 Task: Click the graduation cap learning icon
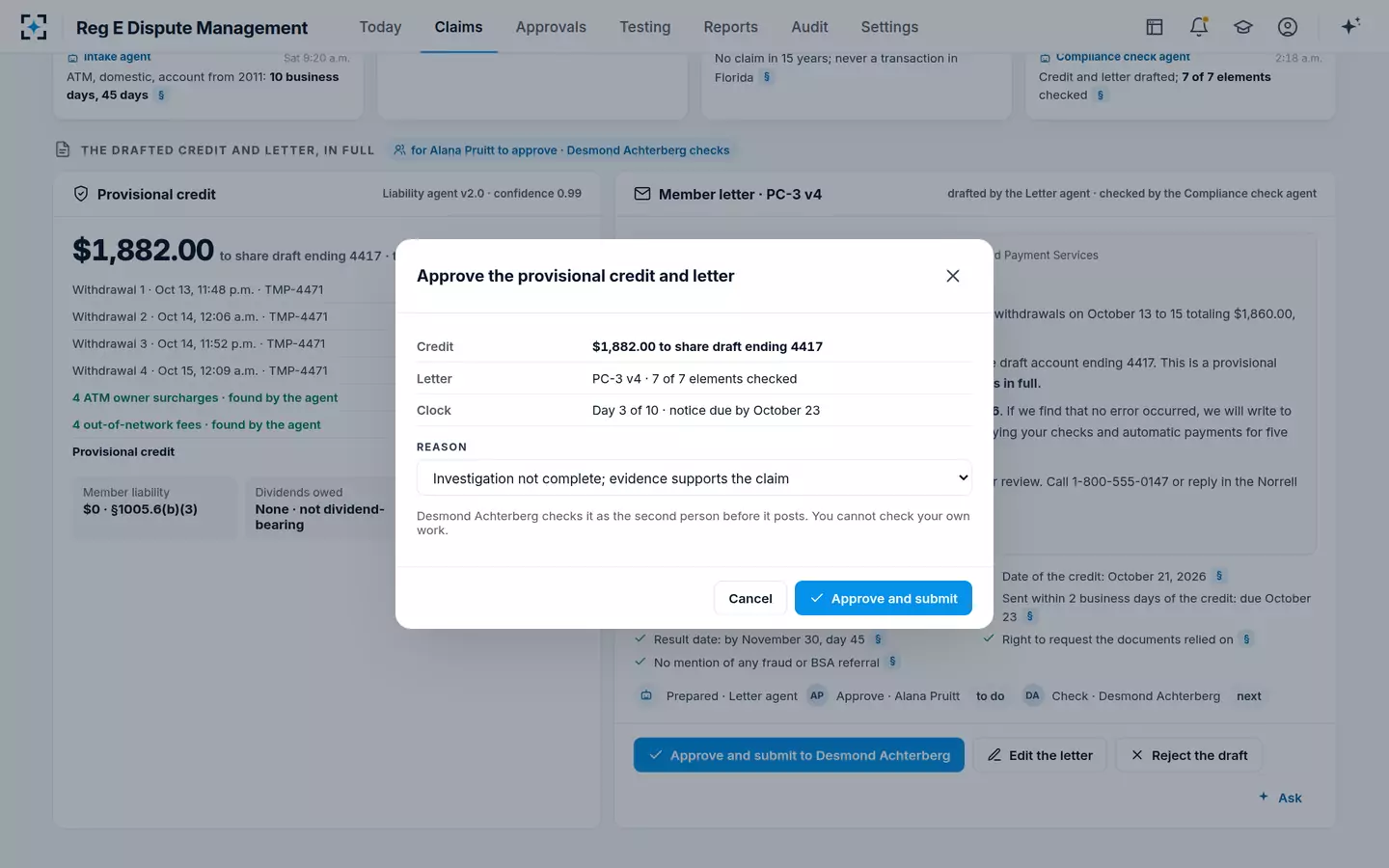(1243, 27)
